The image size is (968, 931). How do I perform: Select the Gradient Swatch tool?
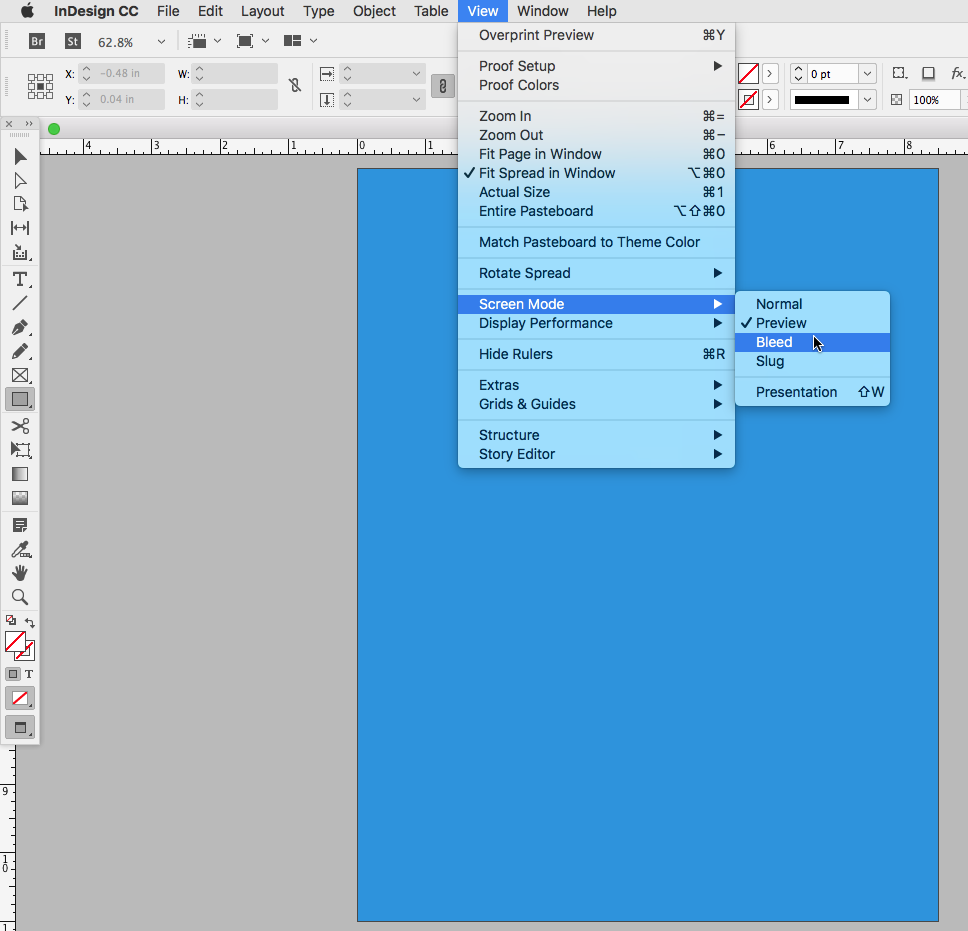(x=19, y=474)
